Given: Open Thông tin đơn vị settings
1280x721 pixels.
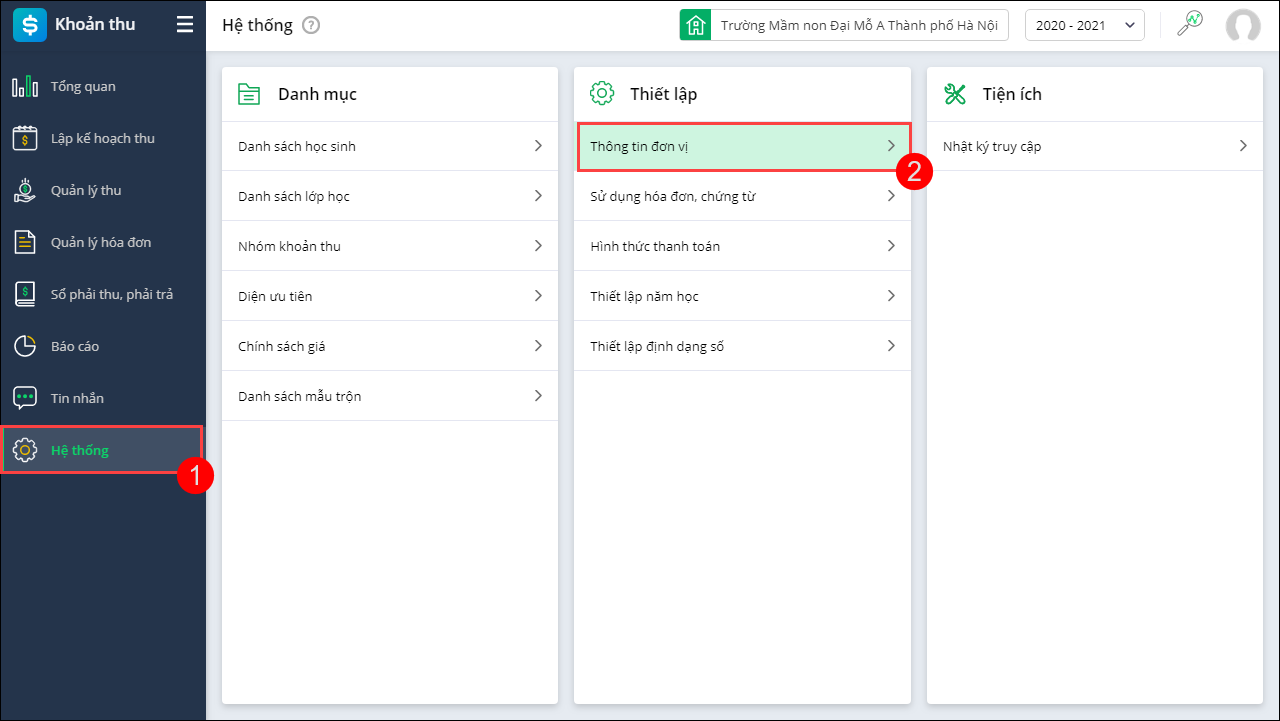Looking at the screenshot, I should pyautogui.click(x=743, y=147).
